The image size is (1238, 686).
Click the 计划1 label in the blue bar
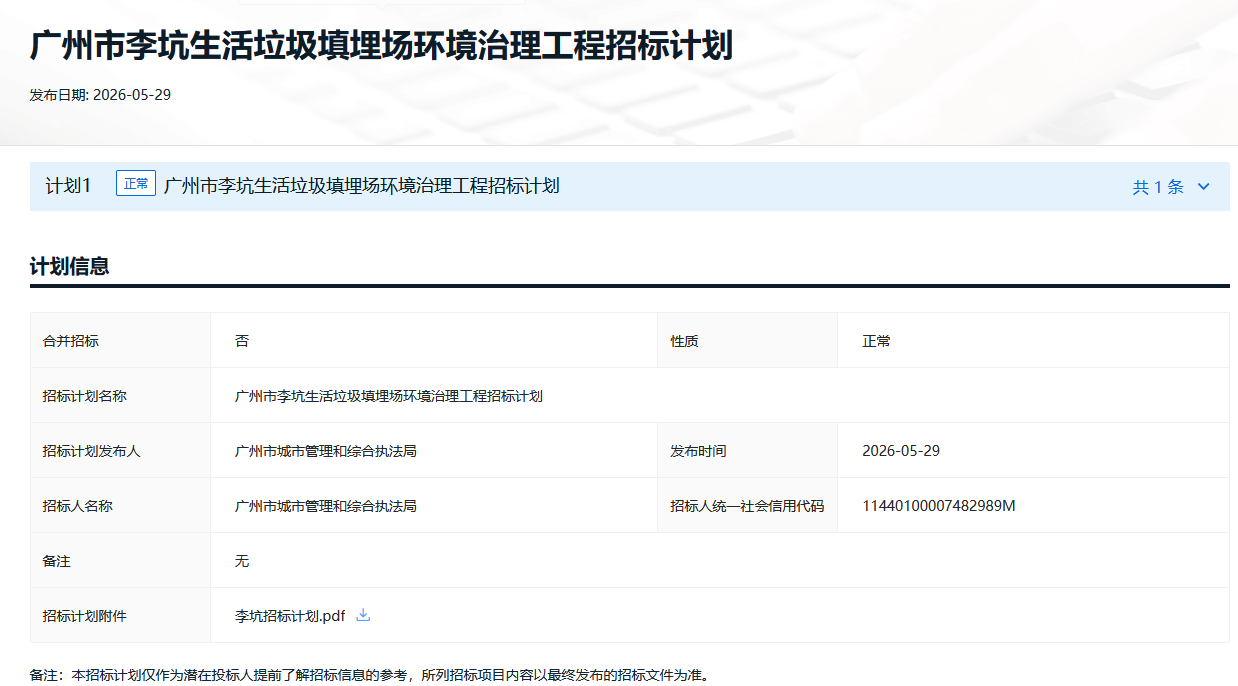69,186
